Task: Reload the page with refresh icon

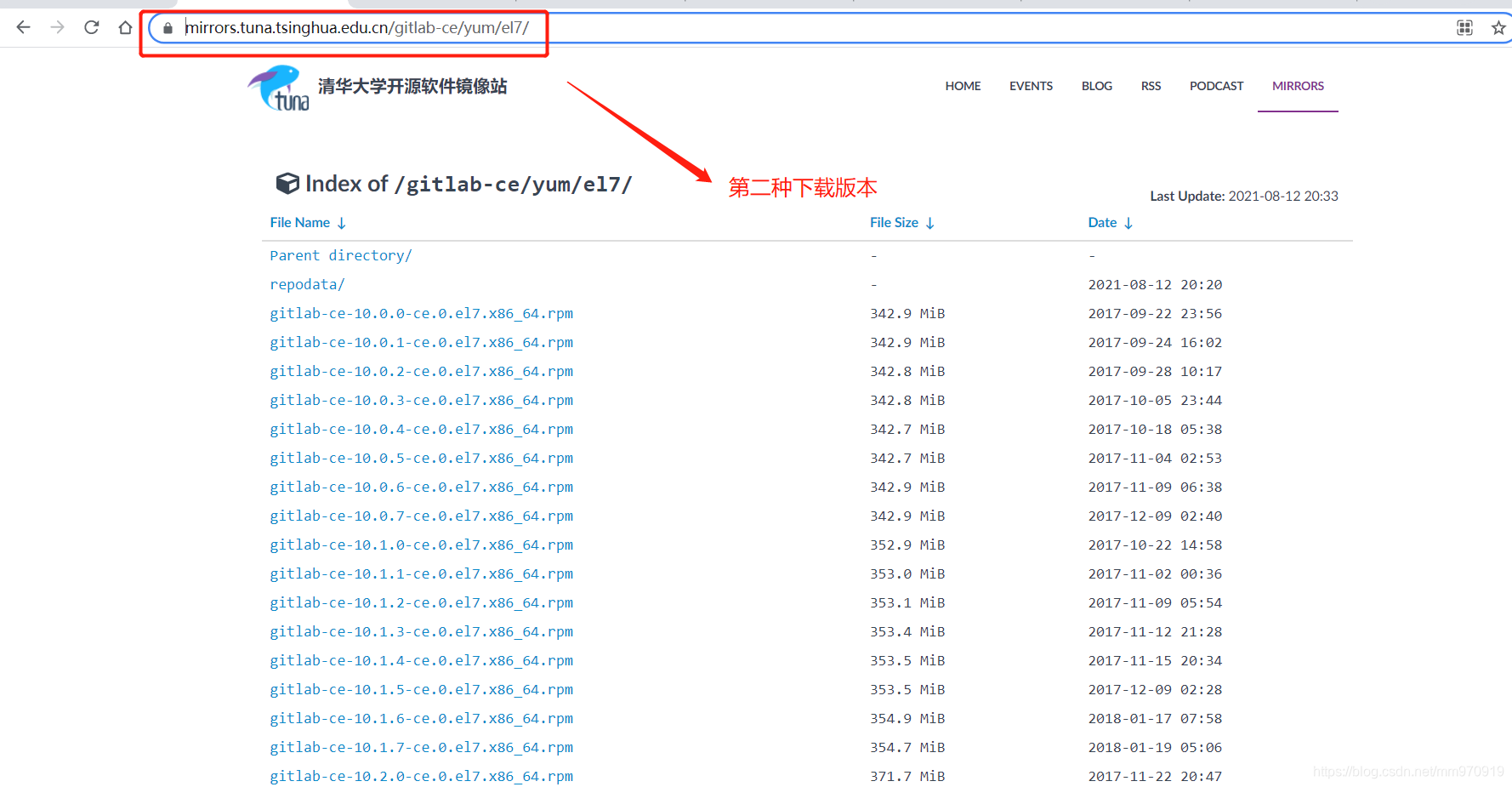Action: [x=91, y=27]
